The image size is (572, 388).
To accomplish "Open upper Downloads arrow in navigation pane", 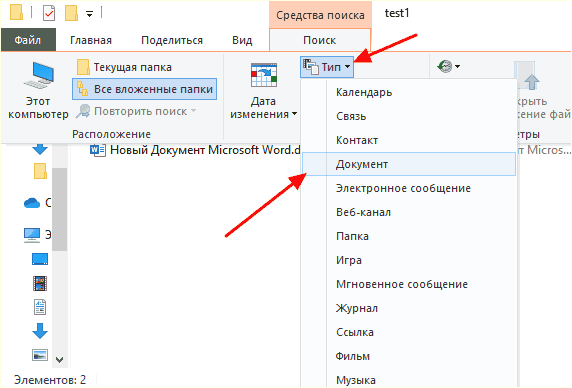I will click(x=40, y=149).
